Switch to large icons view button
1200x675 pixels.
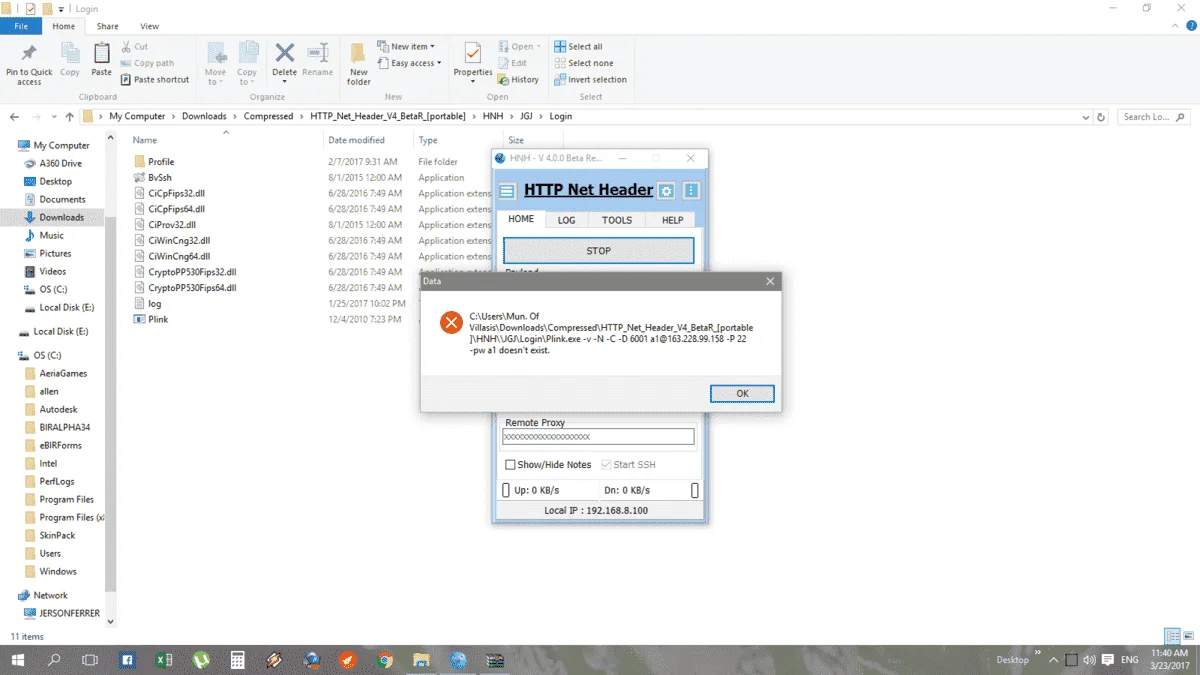click(1189, 636)
